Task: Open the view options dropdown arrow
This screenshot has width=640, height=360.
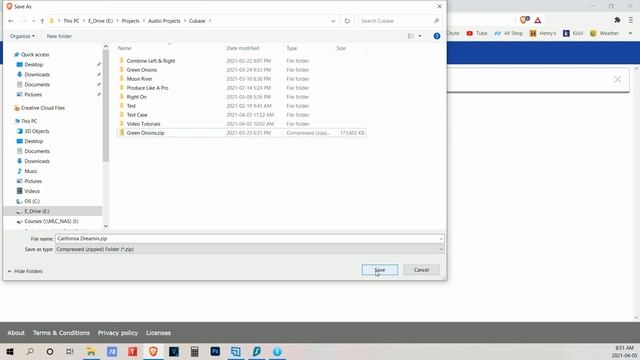Action: click(x=420, y=36)
